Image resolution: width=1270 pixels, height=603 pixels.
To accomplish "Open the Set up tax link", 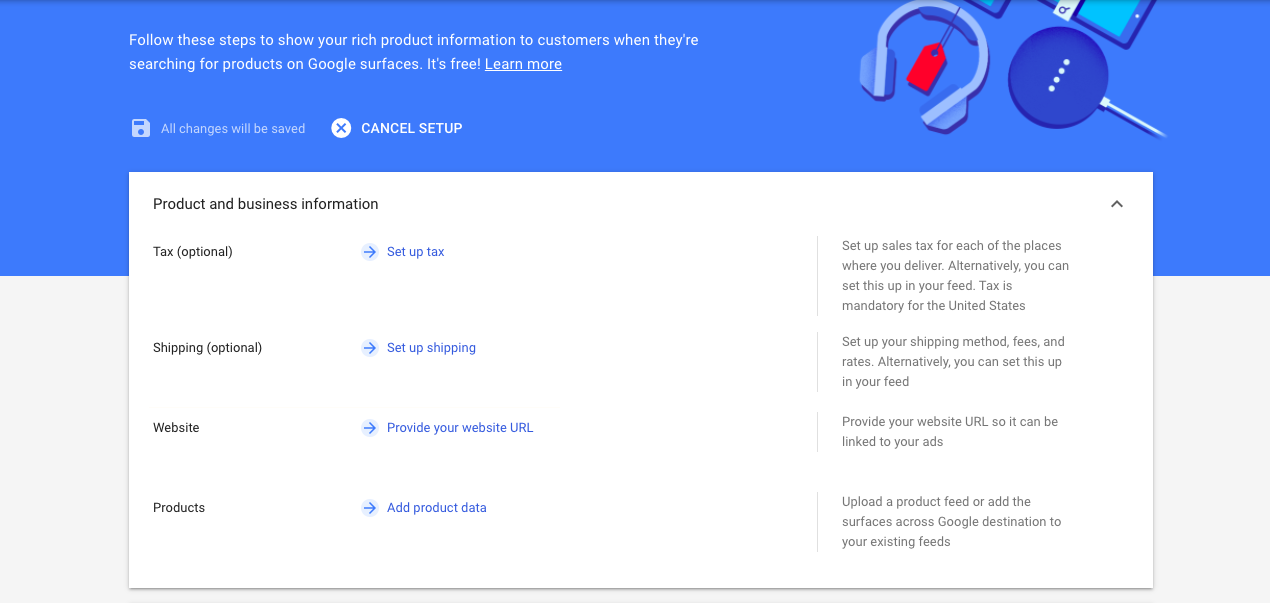I will point(416,252).
